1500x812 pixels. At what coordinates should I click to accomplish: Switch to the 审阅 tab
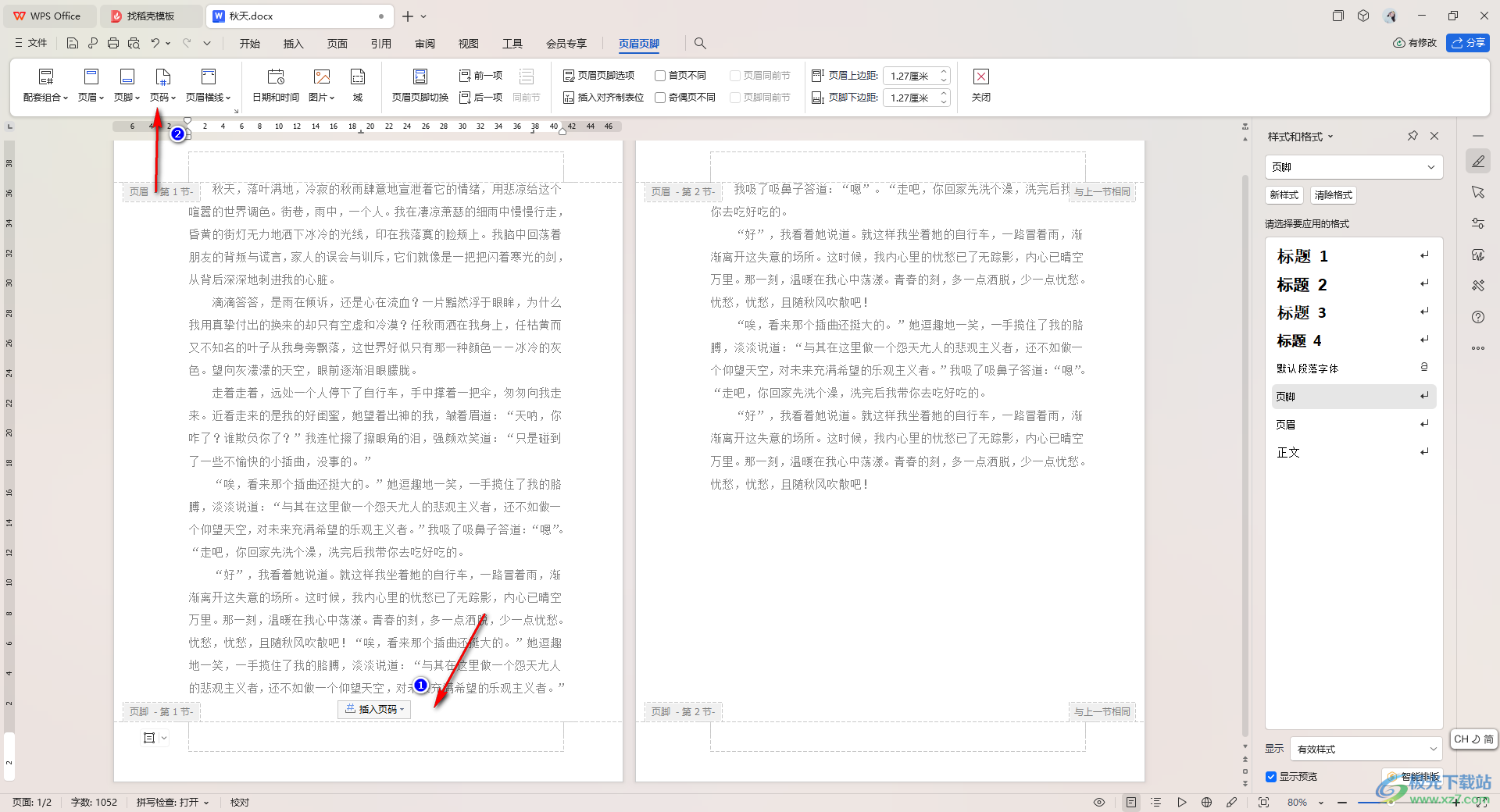(425, 44)
